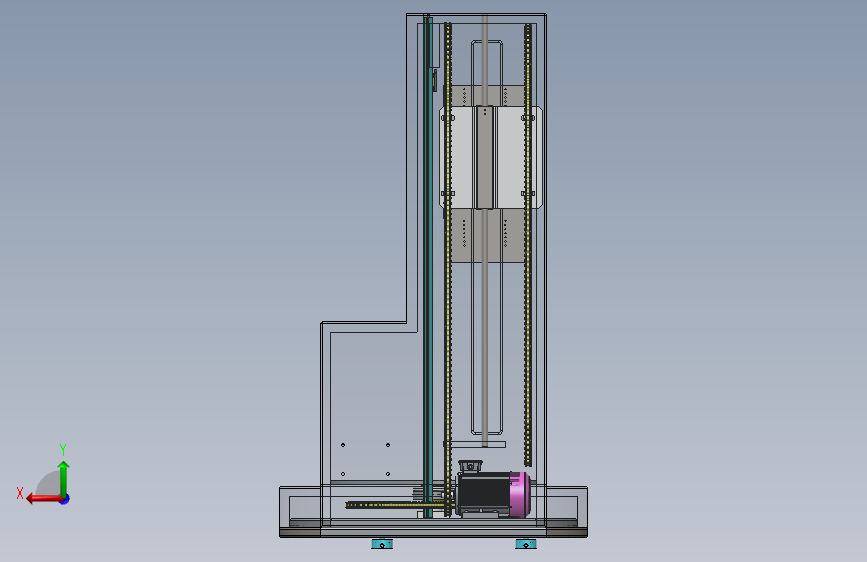Click the green Y axis arrow of the triad

(64, 478)
